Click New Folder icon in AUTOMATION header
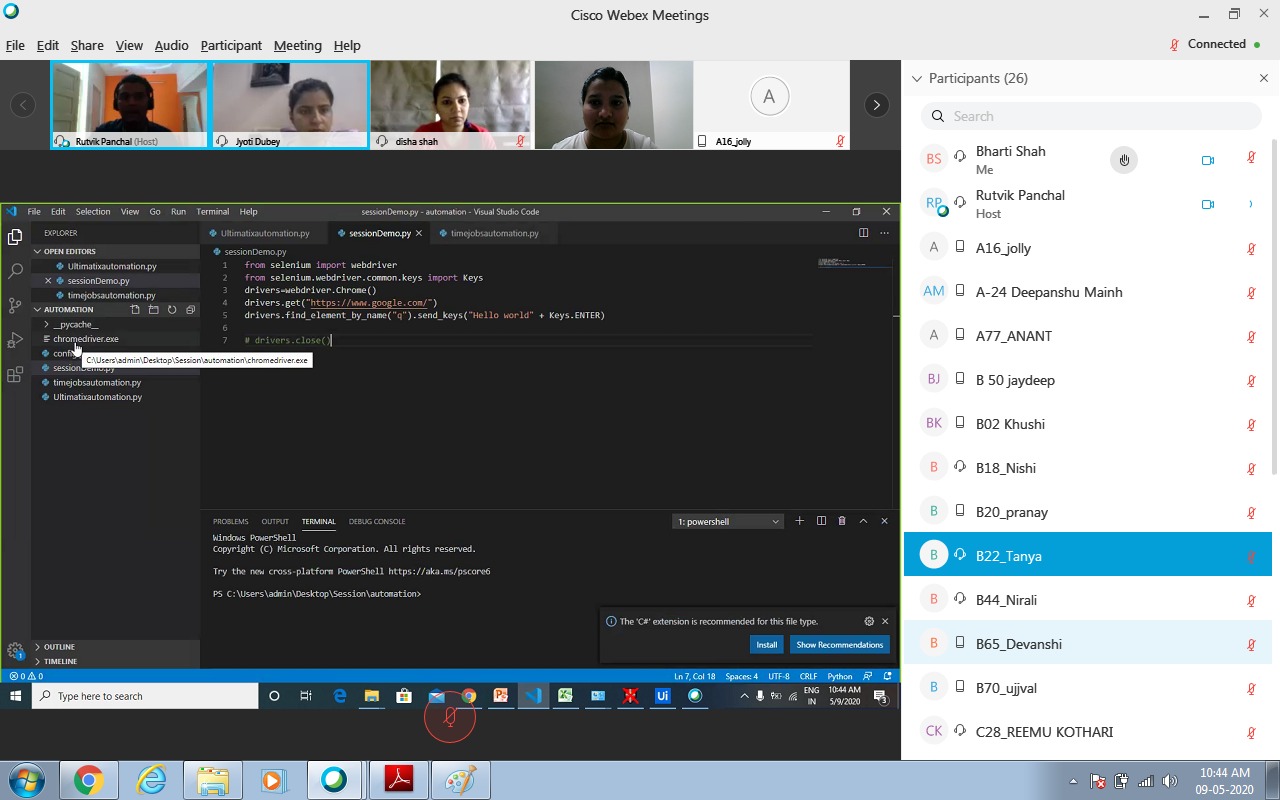The height and width of the screenshot is (800, 1280). (x=153, y=310)
